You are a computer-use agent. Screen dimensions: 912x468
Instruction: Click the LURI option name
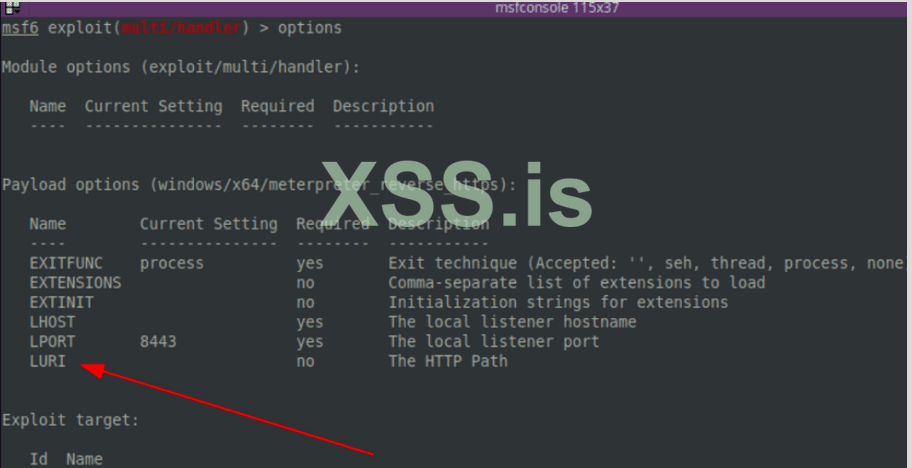pyautogui.click(x=48, y=361)
